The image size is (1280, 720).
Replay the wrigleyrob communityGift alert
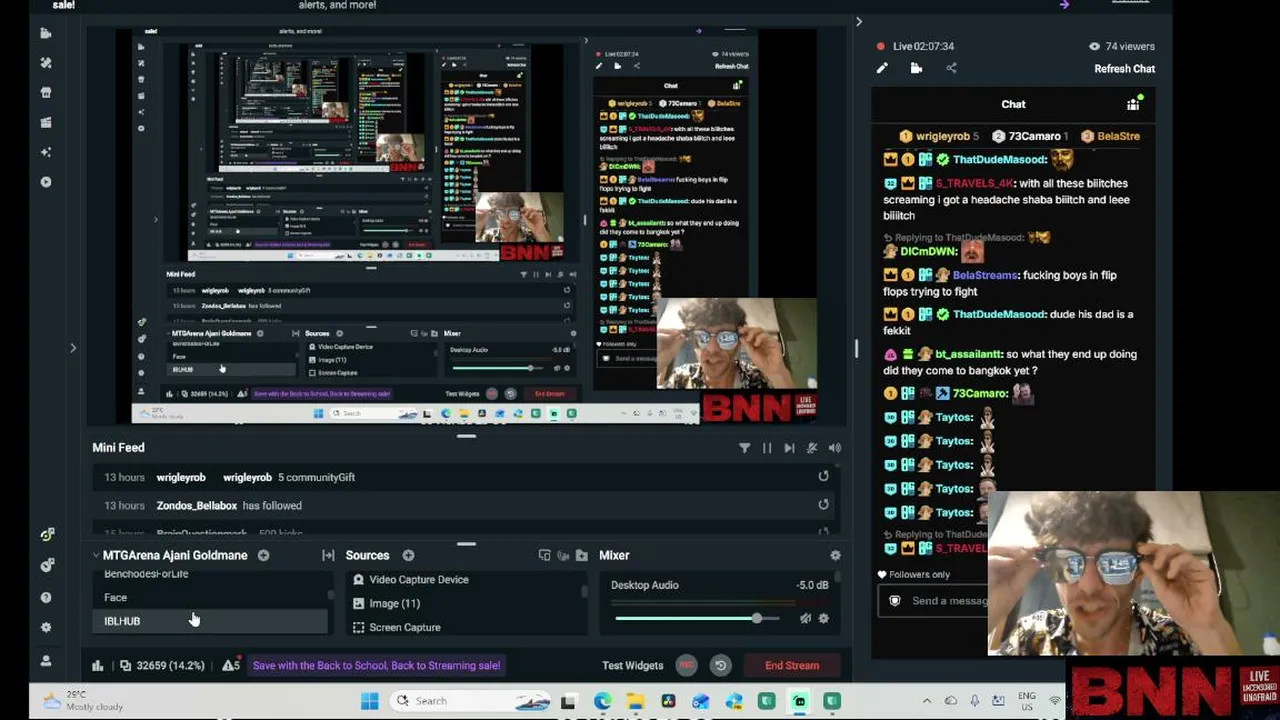click(x=823, y=477)
